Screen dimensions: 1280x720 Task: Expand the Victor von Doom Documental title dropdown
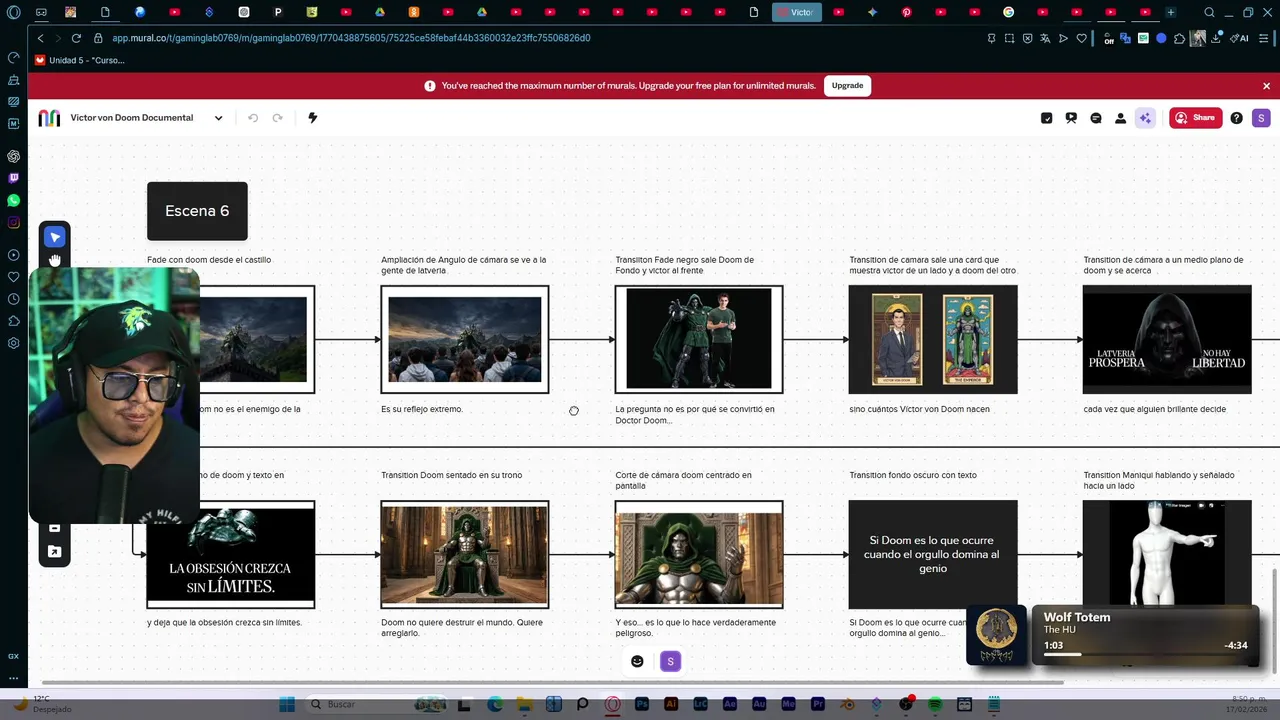click(x=218, y=118)
